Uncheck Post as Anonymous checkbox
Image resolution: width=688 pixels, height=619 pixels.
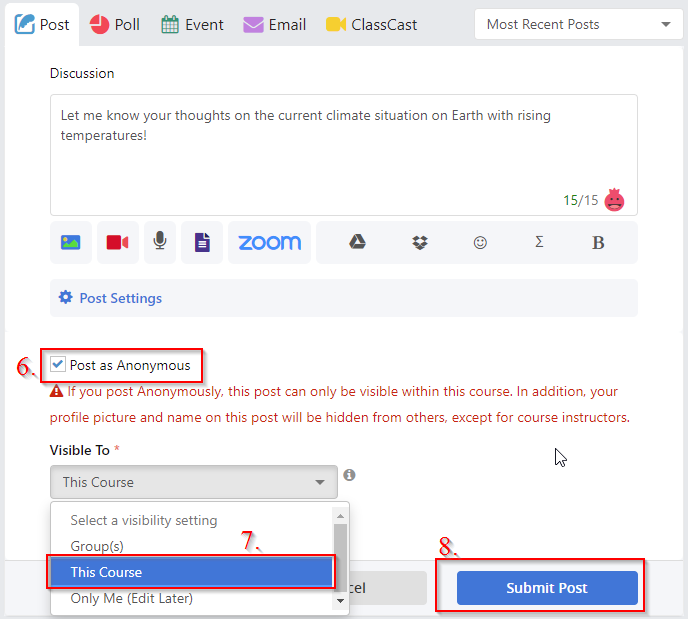coord(58,364)
